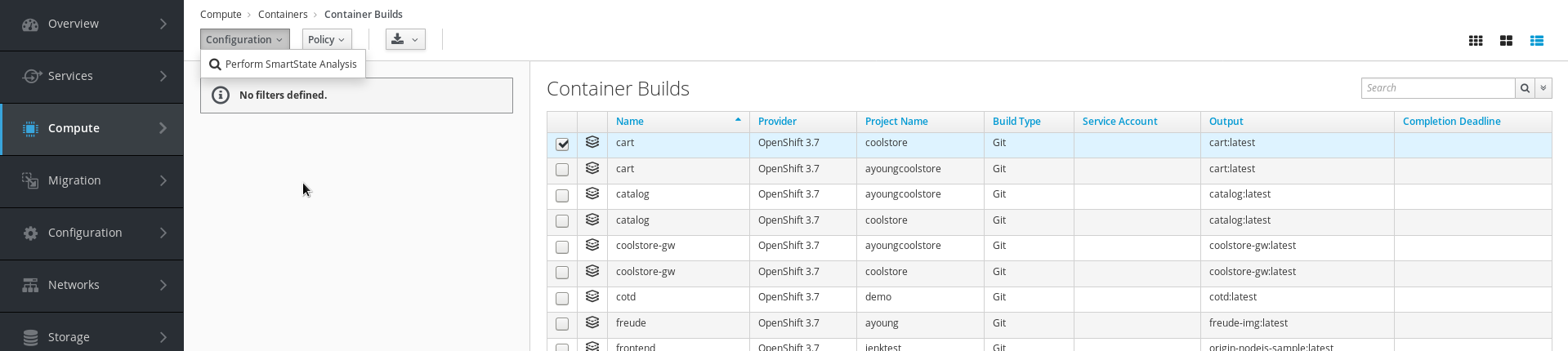
Task: Click into the Search input field
Action: point(1438,88)
